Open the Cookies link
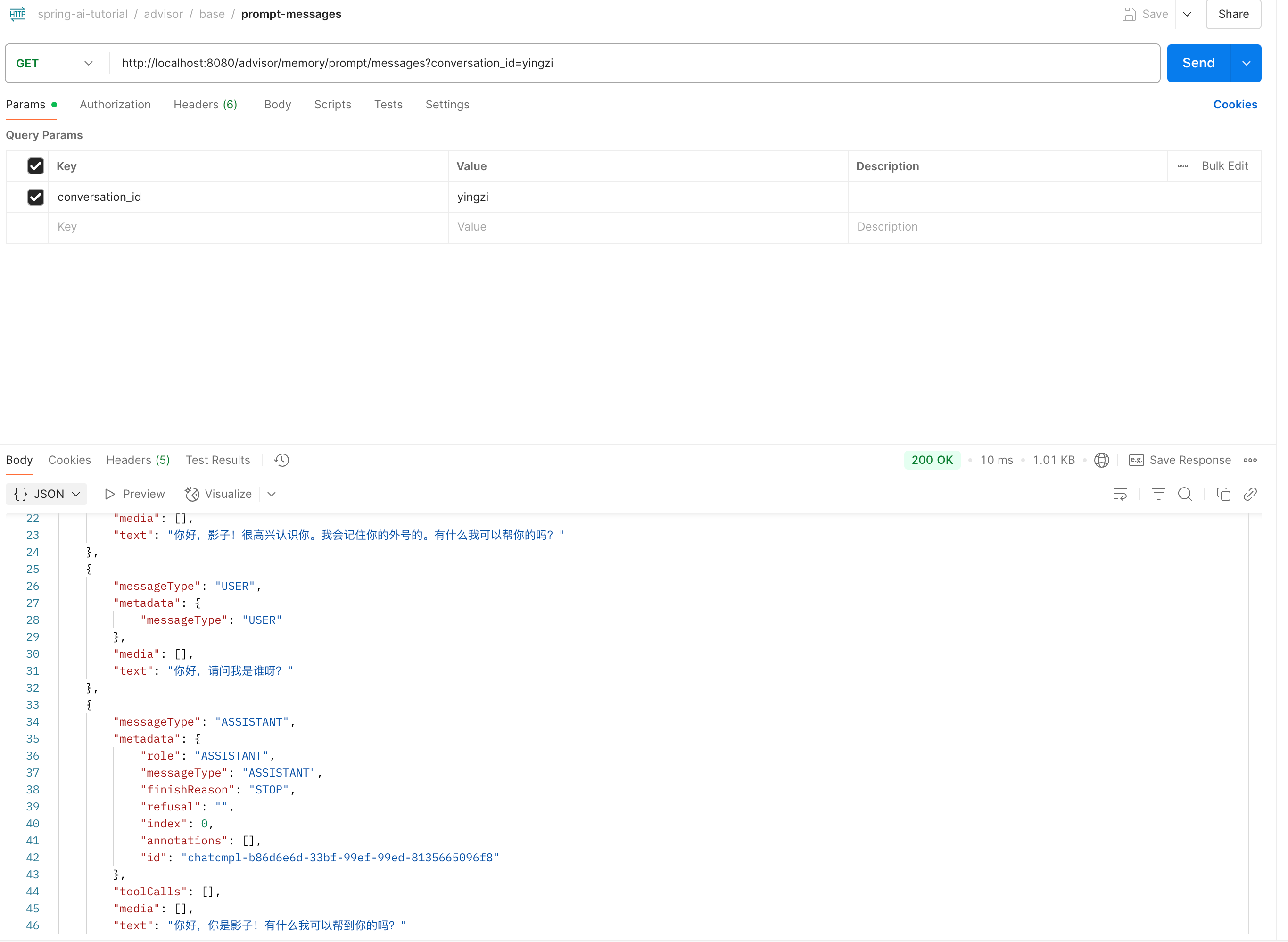The image size is (1288, 942). pos(1235,104)
